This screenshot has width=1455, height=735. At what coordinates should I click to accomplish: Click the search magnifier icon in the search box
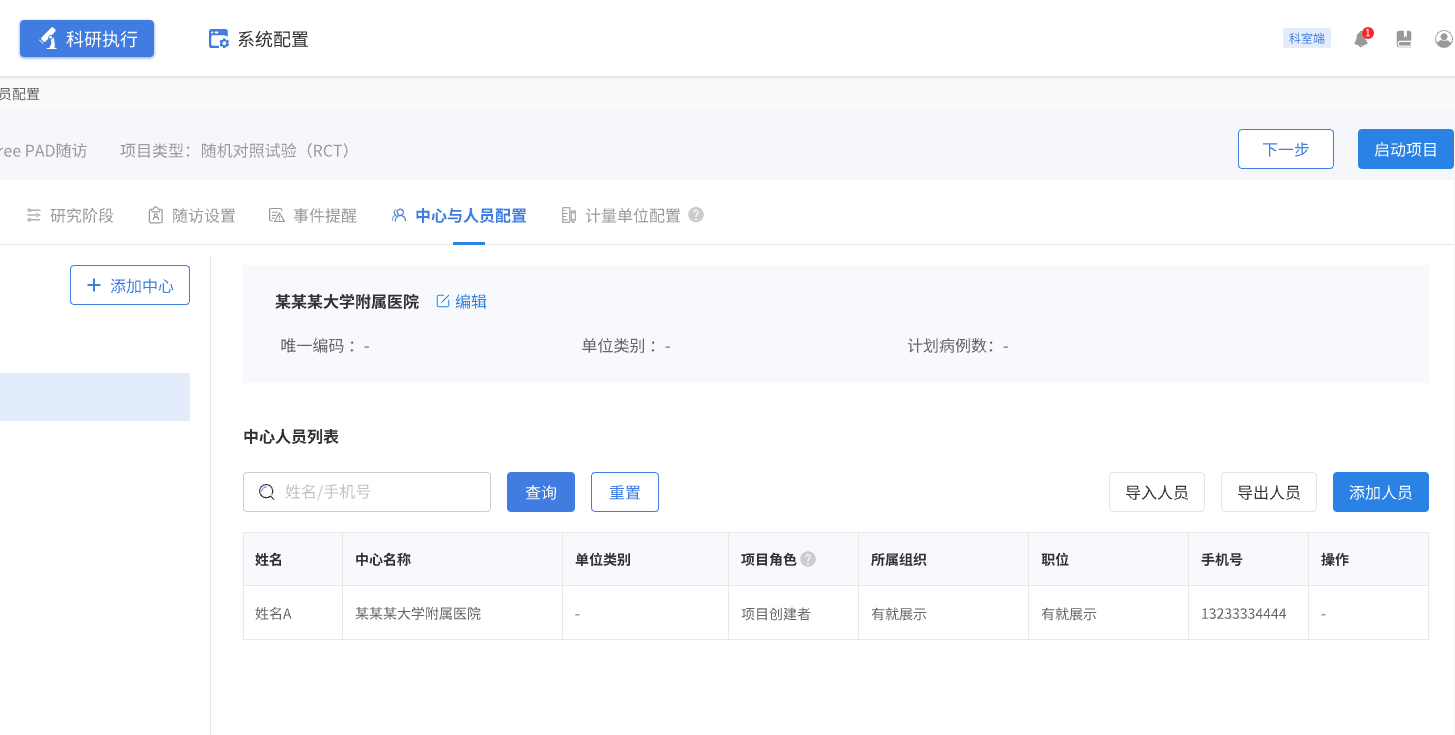267,492
